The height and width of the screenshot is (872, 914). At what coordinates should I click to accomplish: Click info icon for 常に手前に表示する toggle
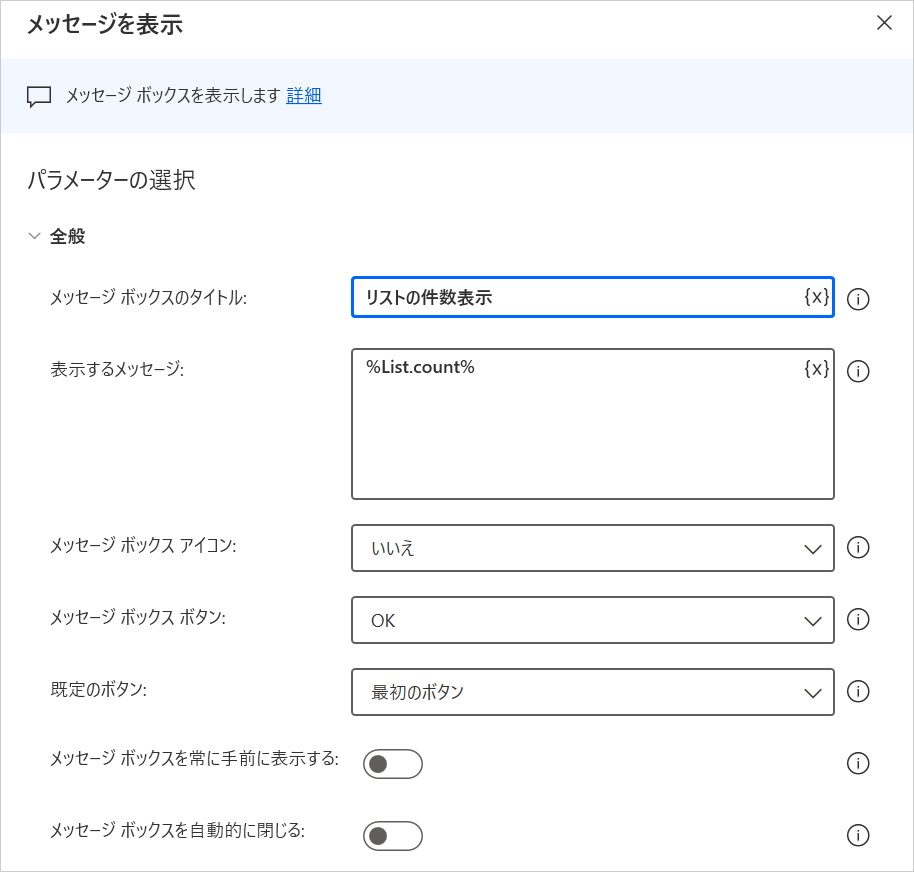pyautogui.click(x=857, y=764)
